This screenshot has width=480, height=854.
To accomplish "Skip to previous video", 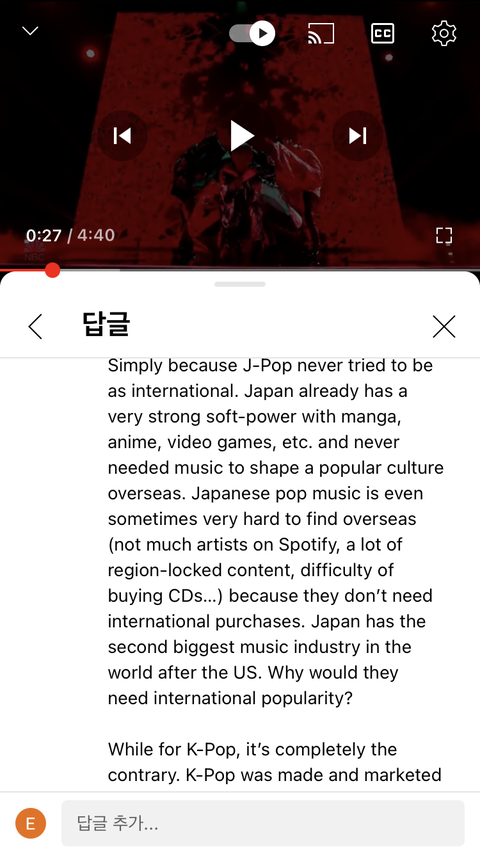I will click(x=122, y=136).
